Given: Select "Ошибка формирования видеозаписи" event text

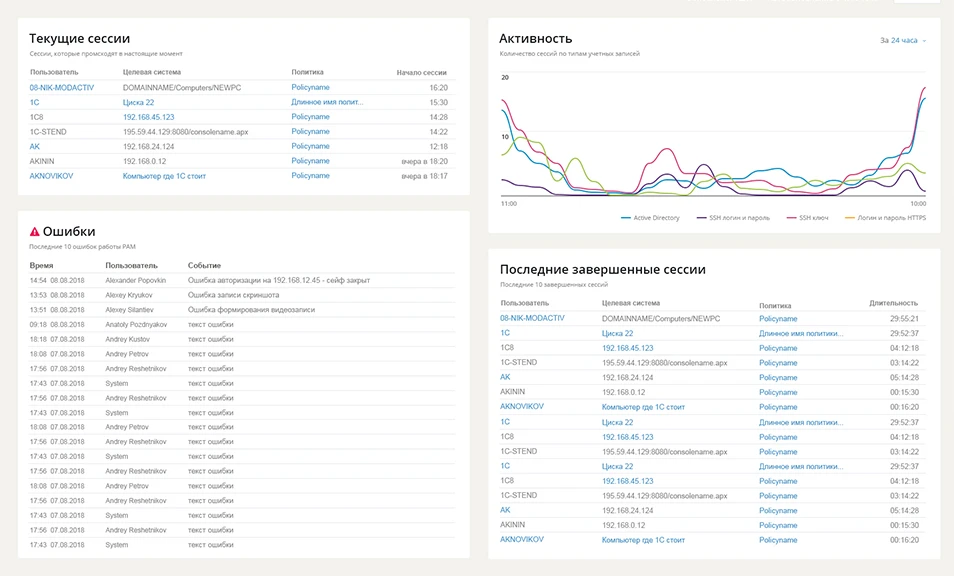Looking at the screenshot, I should [251, 310].
